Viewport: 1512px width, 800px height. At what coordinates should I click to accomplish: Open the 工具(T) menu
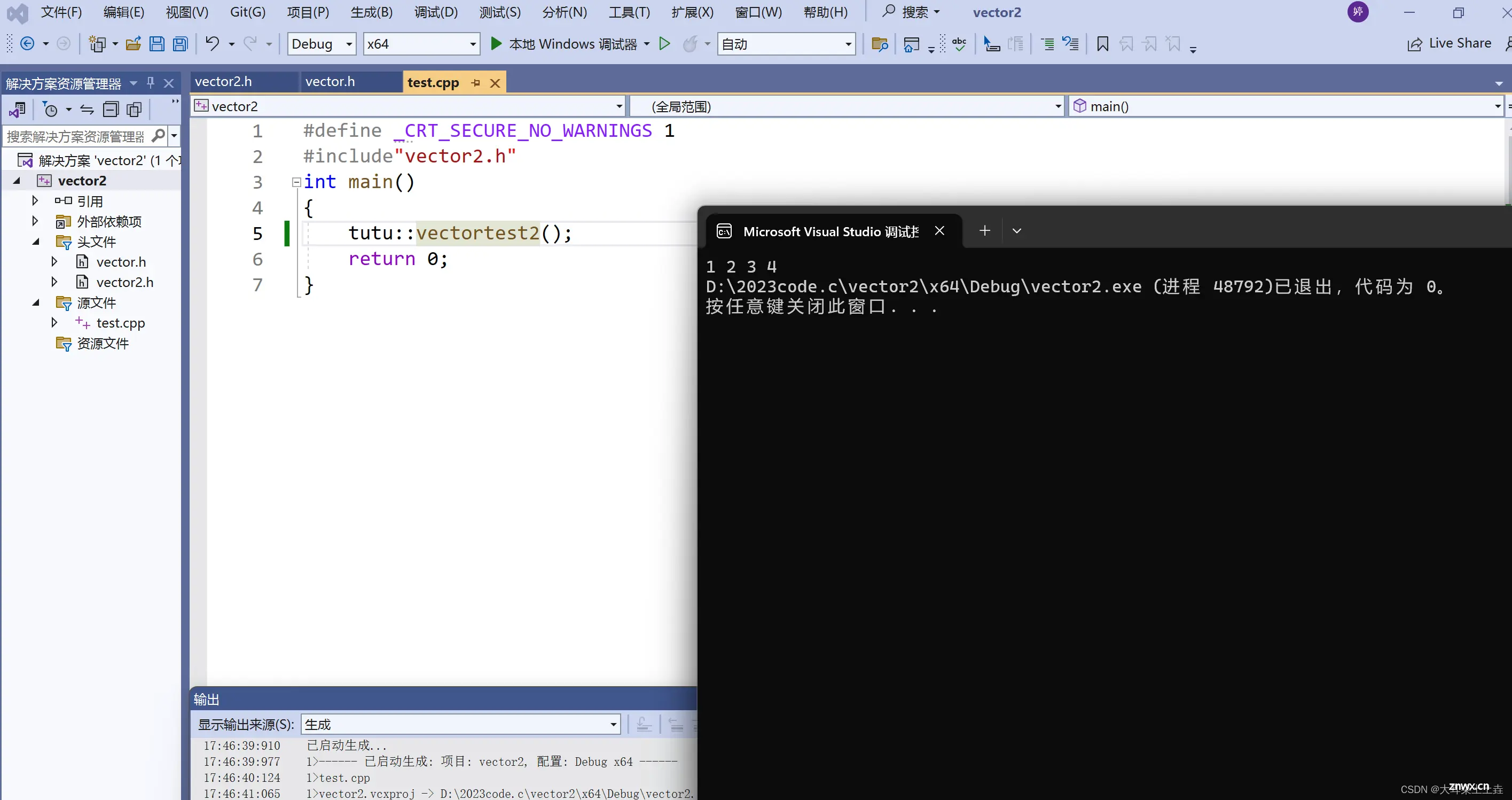click(x=629, y=12)
